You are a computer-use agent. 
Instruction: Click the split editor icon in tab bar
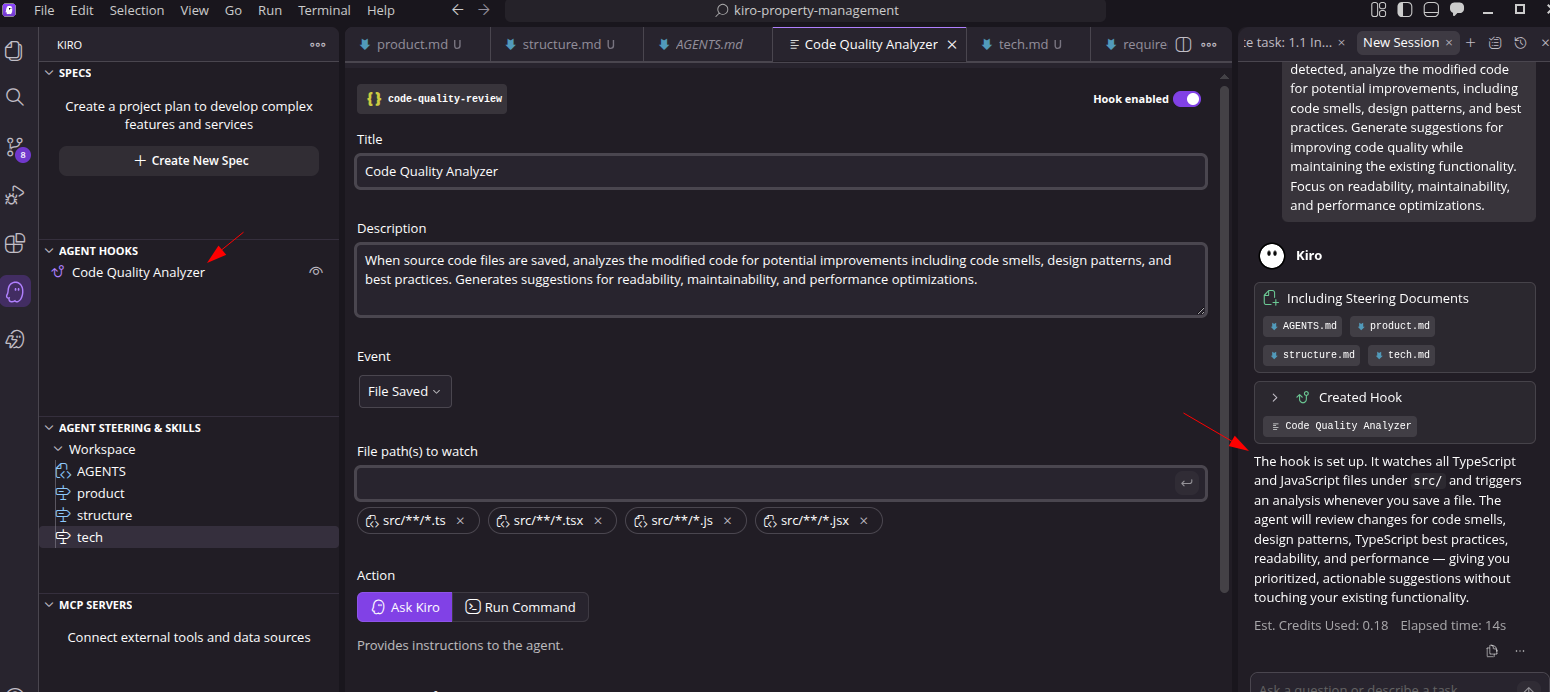click(x=1183, y=45)
